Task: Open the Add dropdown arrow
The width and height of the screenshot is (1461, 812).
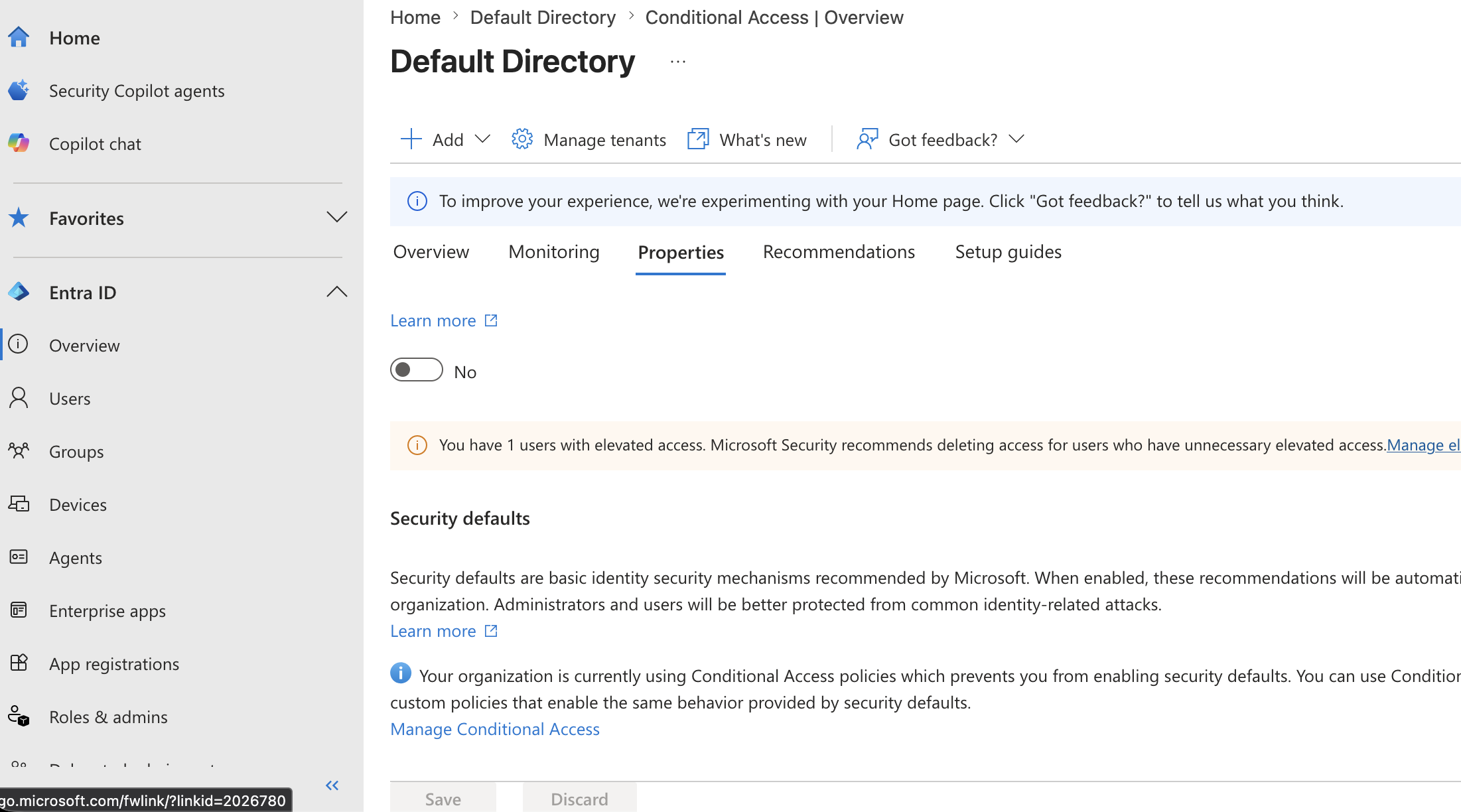Action: [x=483, y=139]
